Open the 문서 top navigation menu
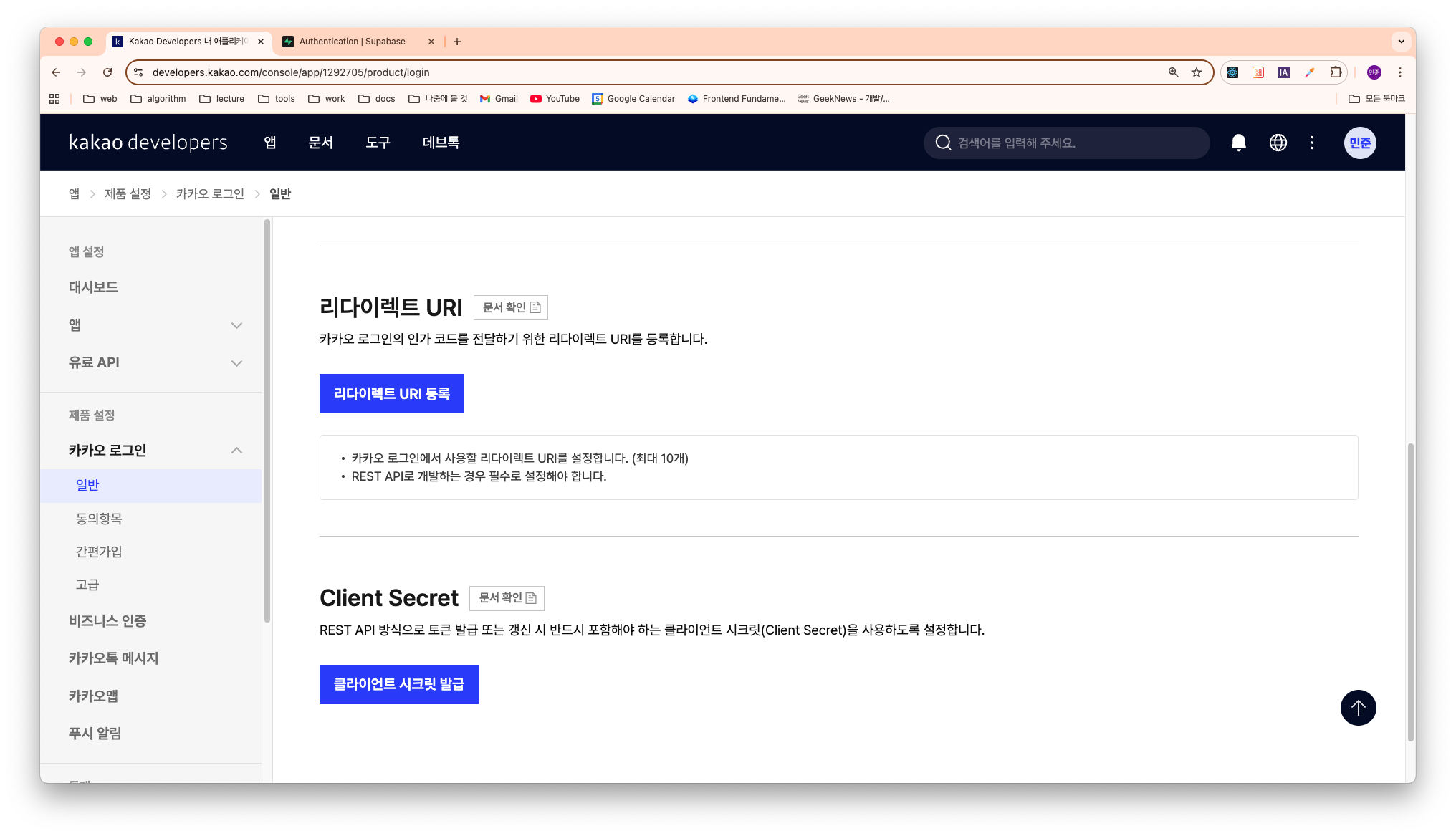This screenshot has width=1456, height=836. [320, 143]
